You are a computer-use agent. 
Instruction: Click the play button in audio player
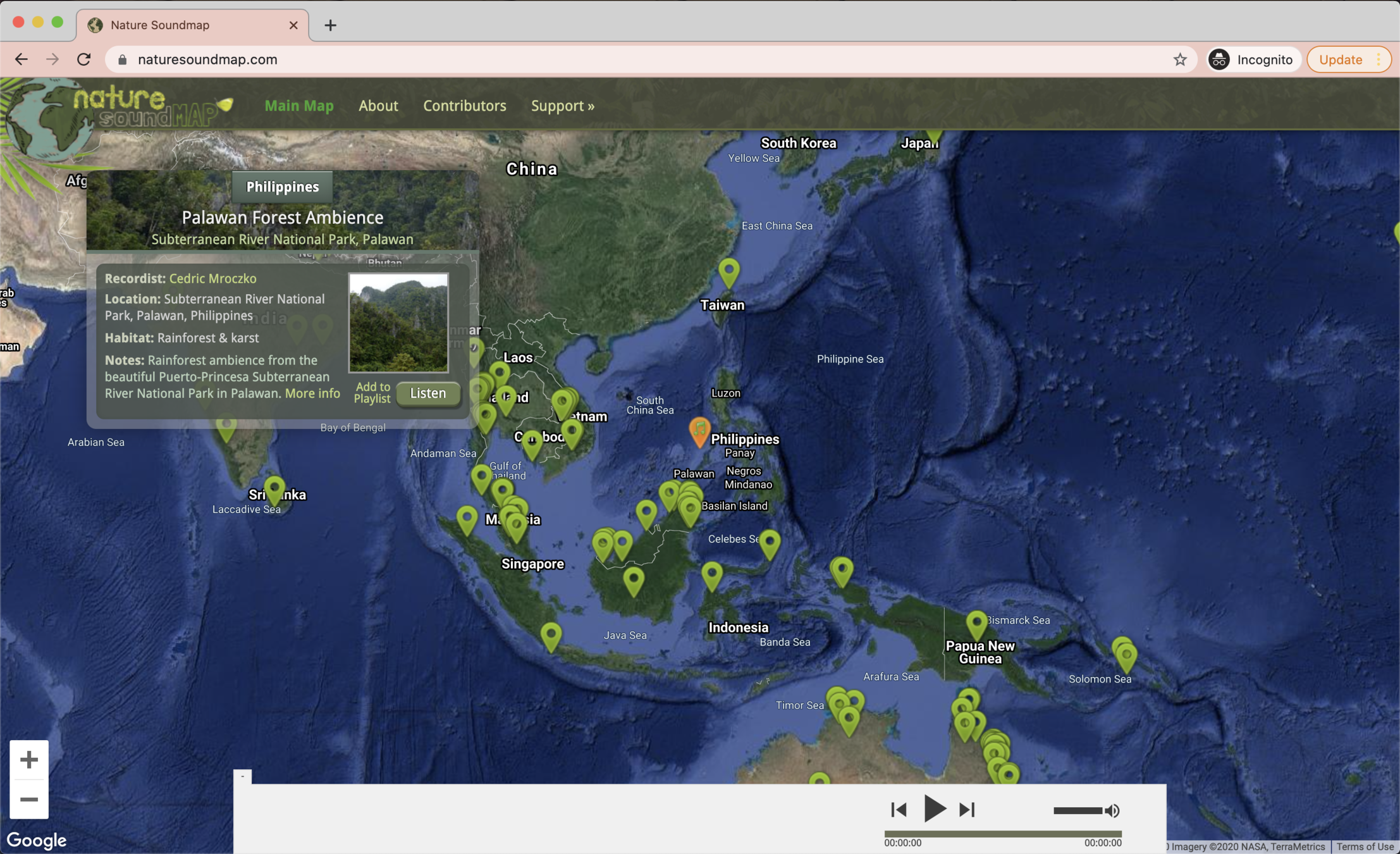(934, 809)
